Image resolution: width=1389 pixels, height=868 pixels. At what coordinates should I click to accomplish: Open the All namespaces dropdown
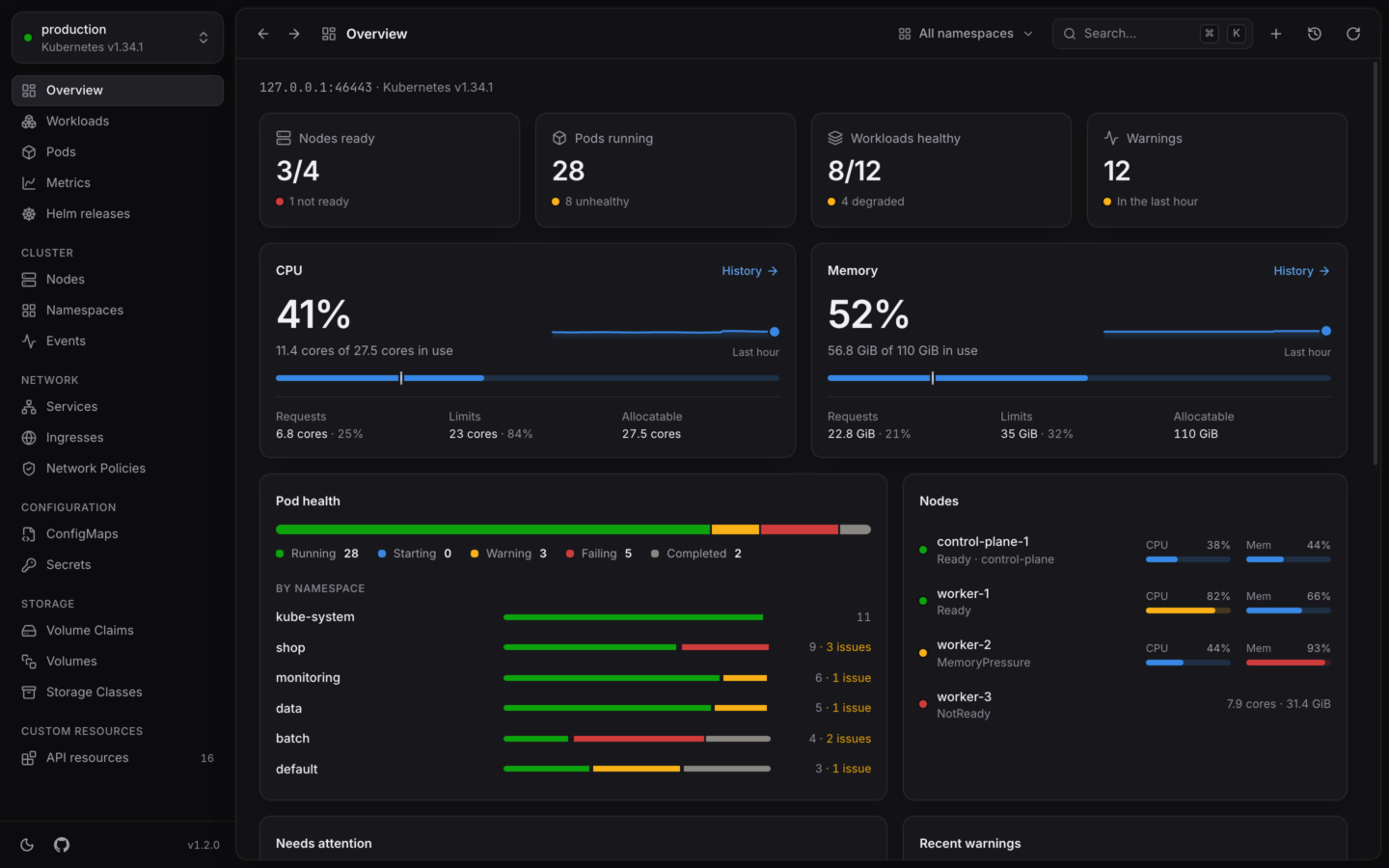pos(966,34)
